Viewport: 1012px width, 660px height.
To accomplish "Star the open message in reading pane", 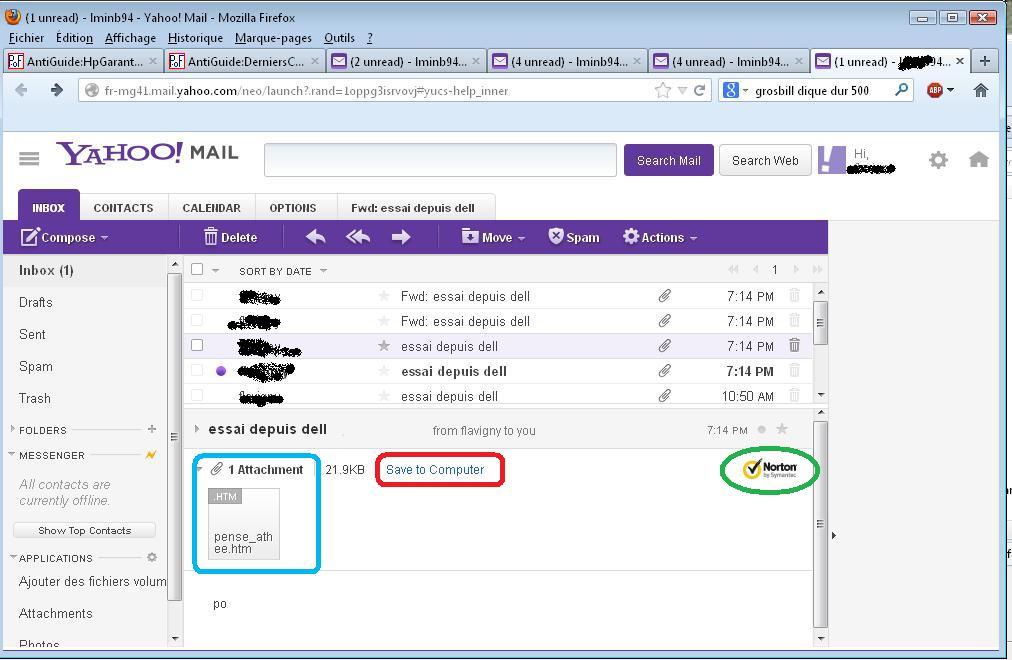I will pos(782,429).
